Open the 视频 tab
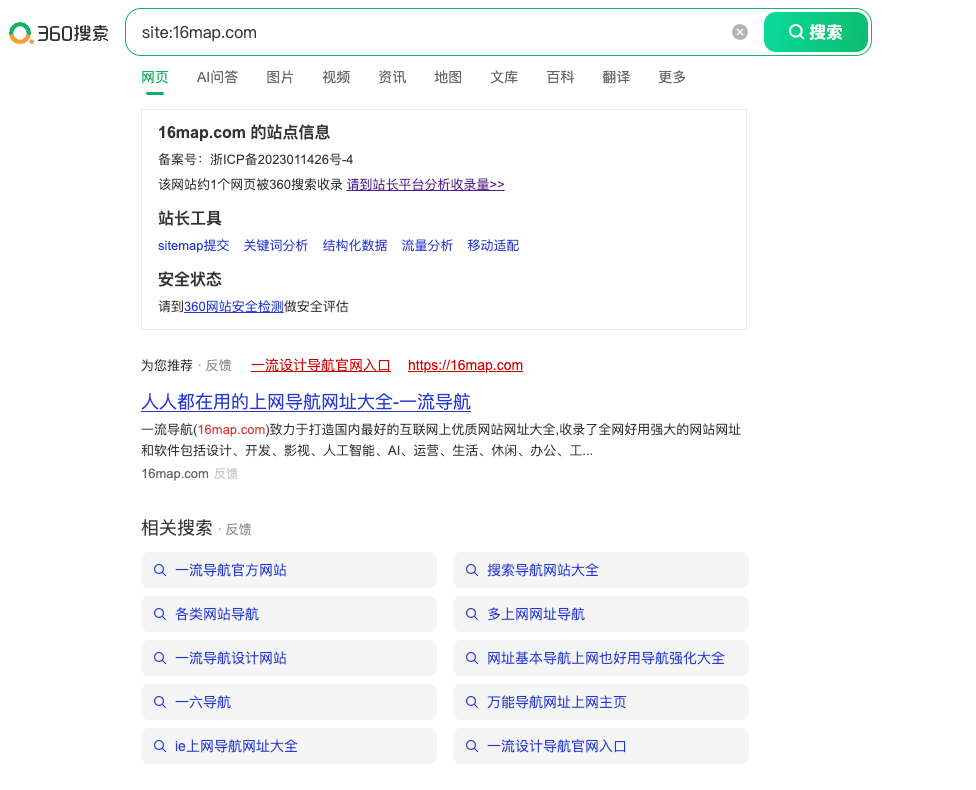 (x=336, y=77)
